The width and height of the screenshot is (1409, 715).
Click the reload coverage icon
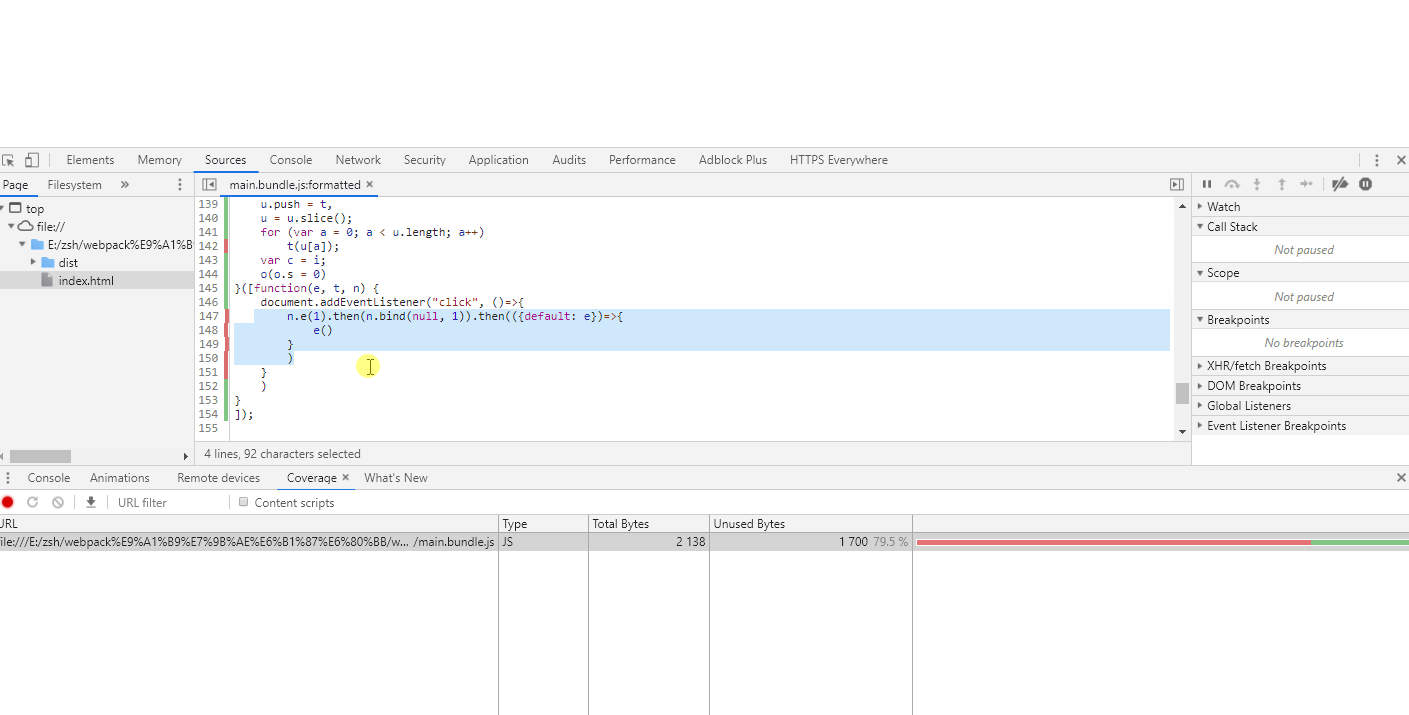point(32,503)
